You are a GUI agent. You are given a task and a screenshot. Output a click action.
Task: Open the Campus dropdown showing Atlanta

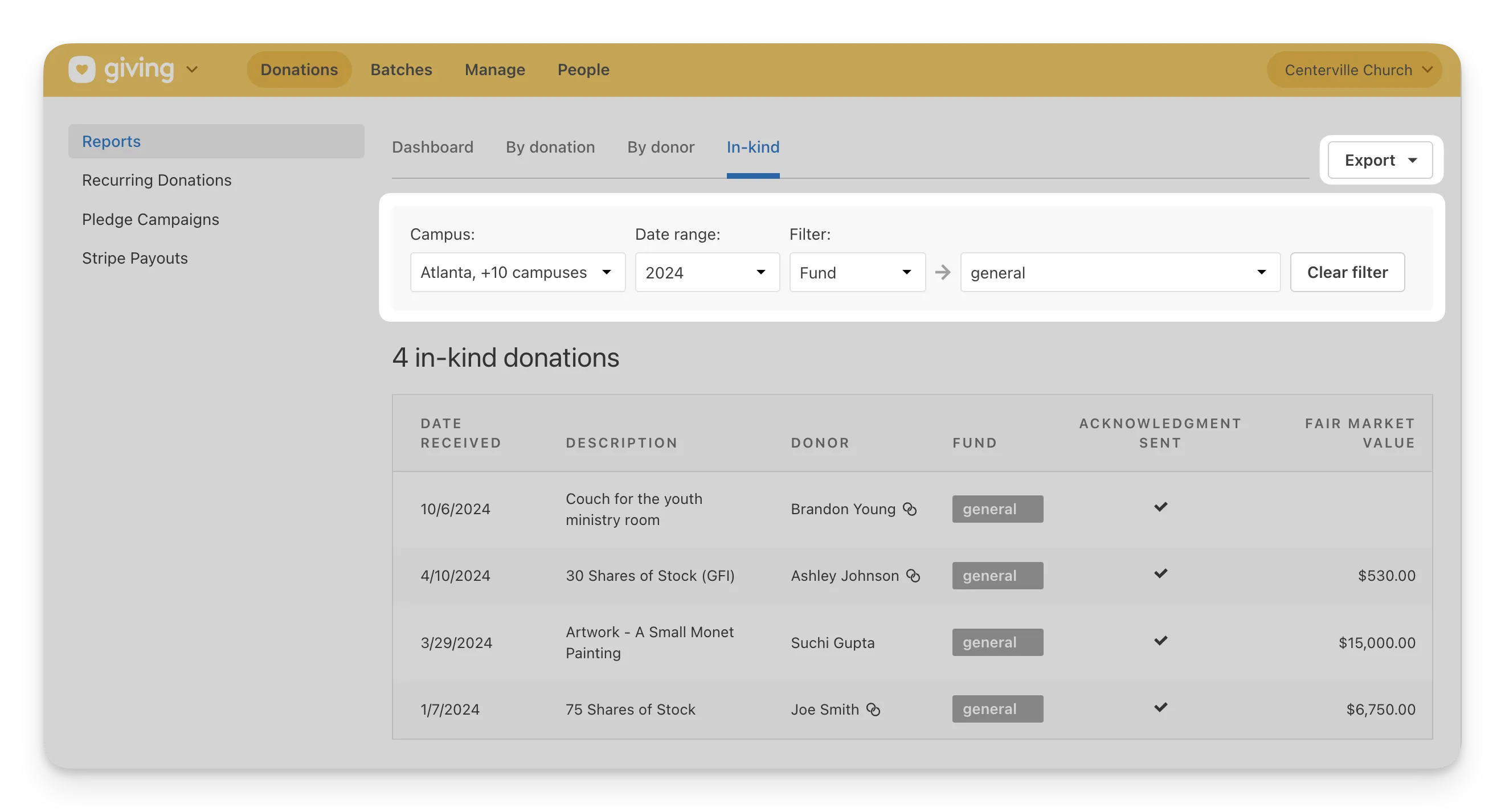tap(517, 272)
